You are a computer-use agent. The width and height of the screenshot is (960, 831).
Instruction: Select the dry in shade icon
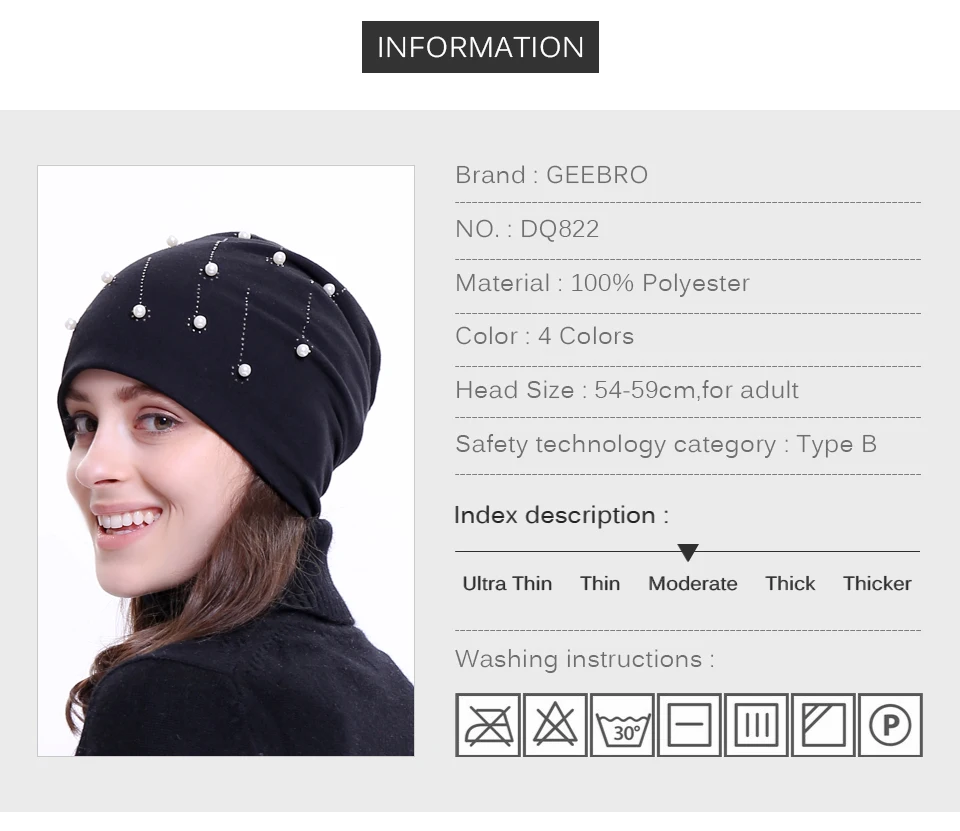coord(823,725)
